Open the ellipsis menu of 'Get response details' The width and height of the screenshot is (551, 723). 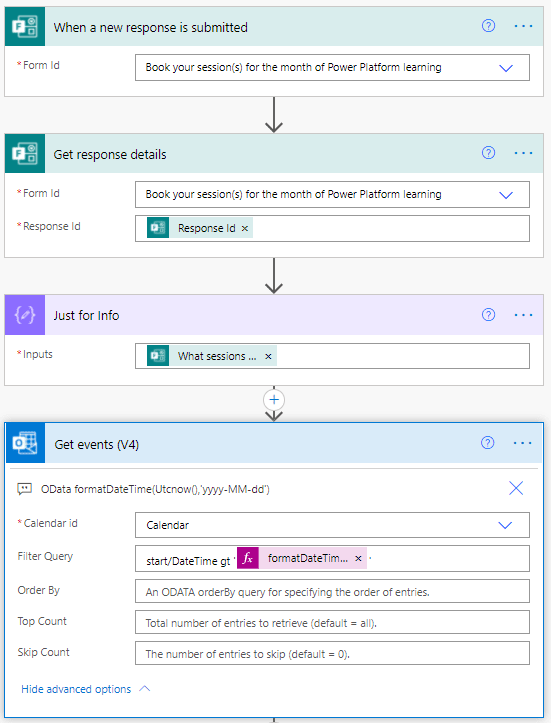click(x=523, y=153)
